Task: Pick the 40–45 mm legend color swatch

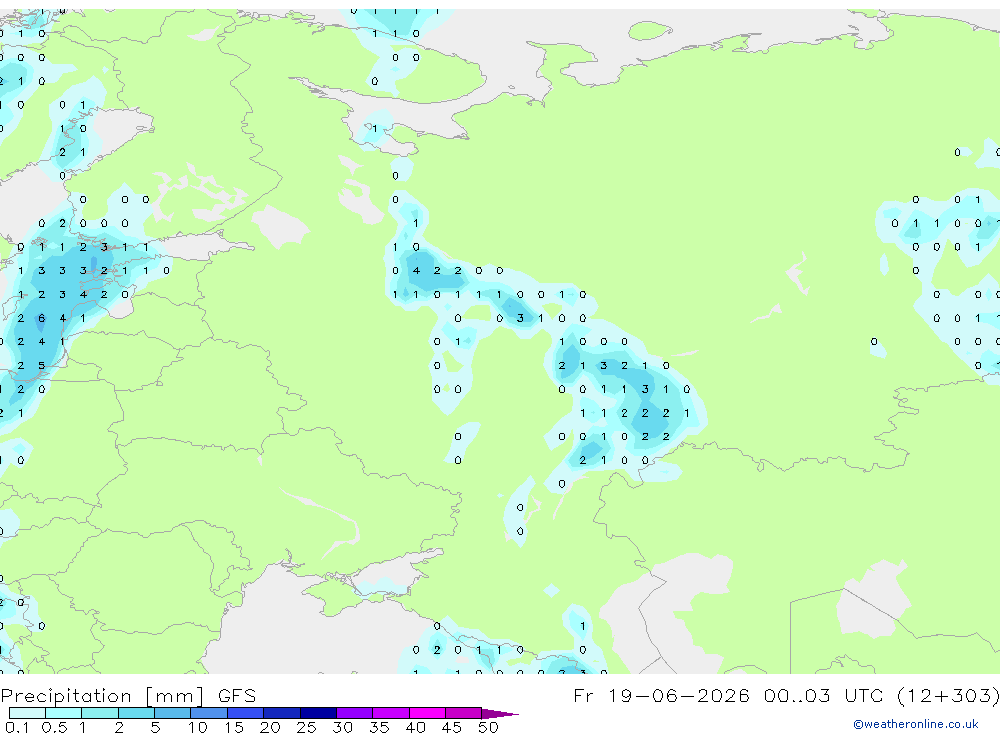Action: click(427, 713)
